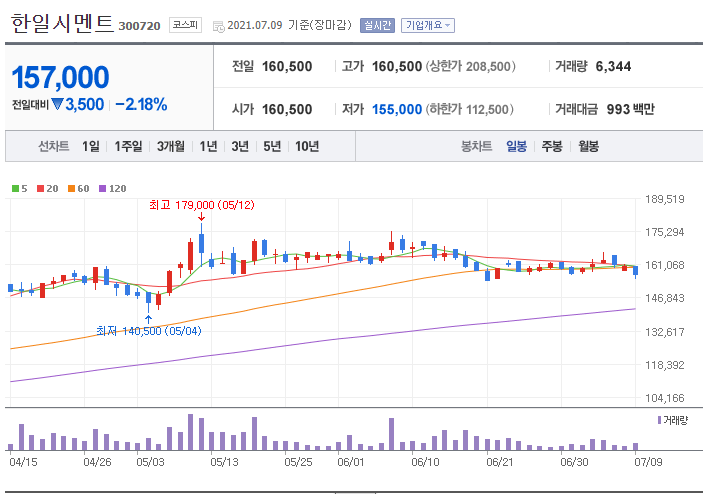Click the current price 157,000
Screen dimensions: 703x494
[60, 77]
